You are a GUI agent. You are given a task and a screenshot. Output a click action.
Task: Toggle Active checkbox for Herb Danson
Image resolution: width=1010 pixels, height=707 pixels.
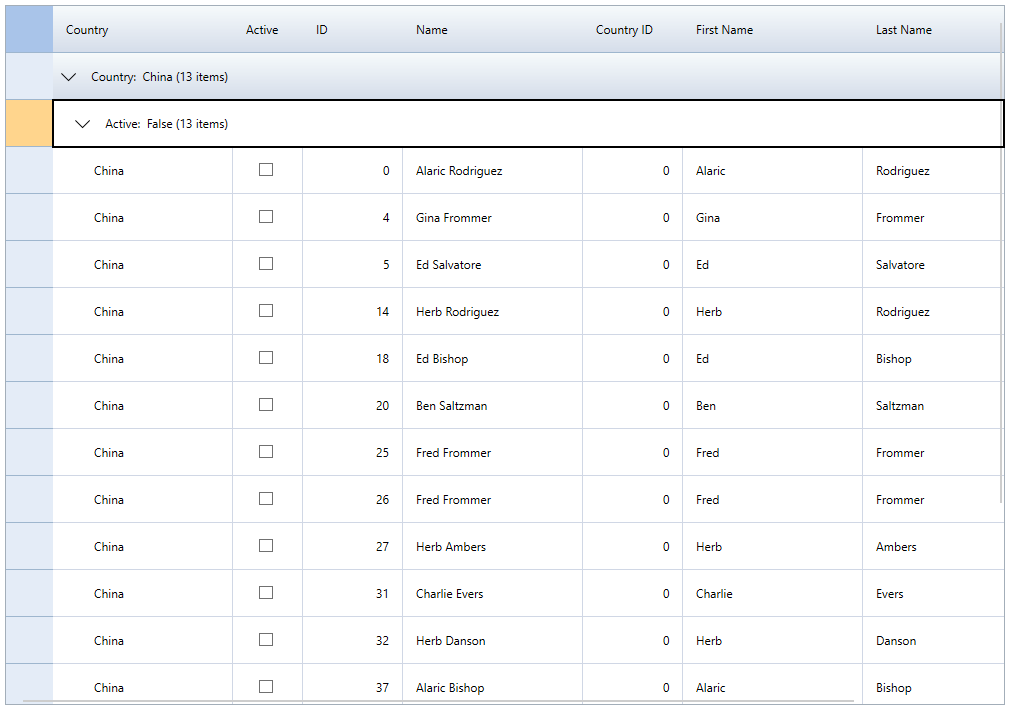(266, 640)
